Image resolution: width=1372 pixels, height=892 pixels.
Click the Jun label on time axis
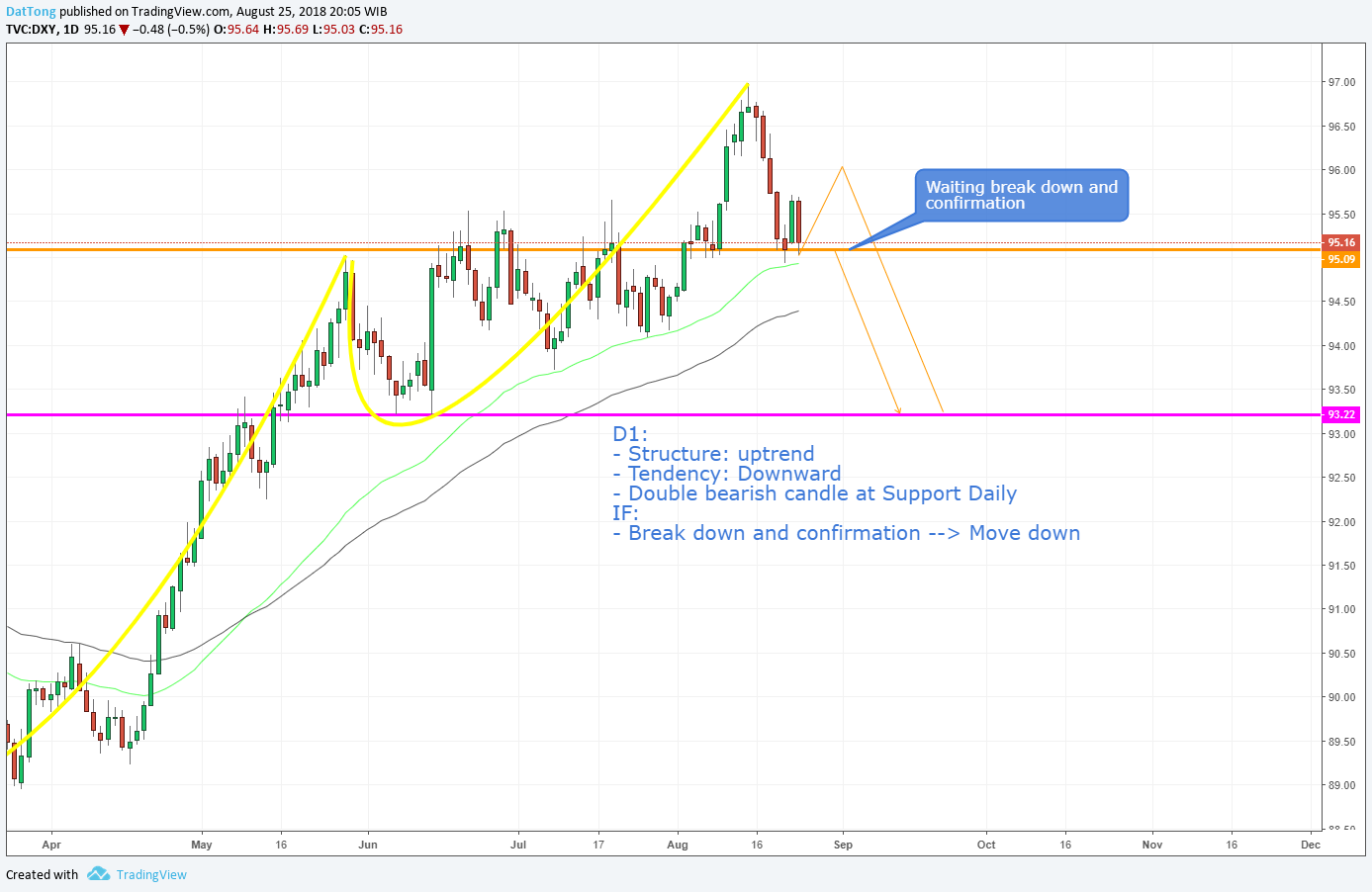(x=368, y=845)
